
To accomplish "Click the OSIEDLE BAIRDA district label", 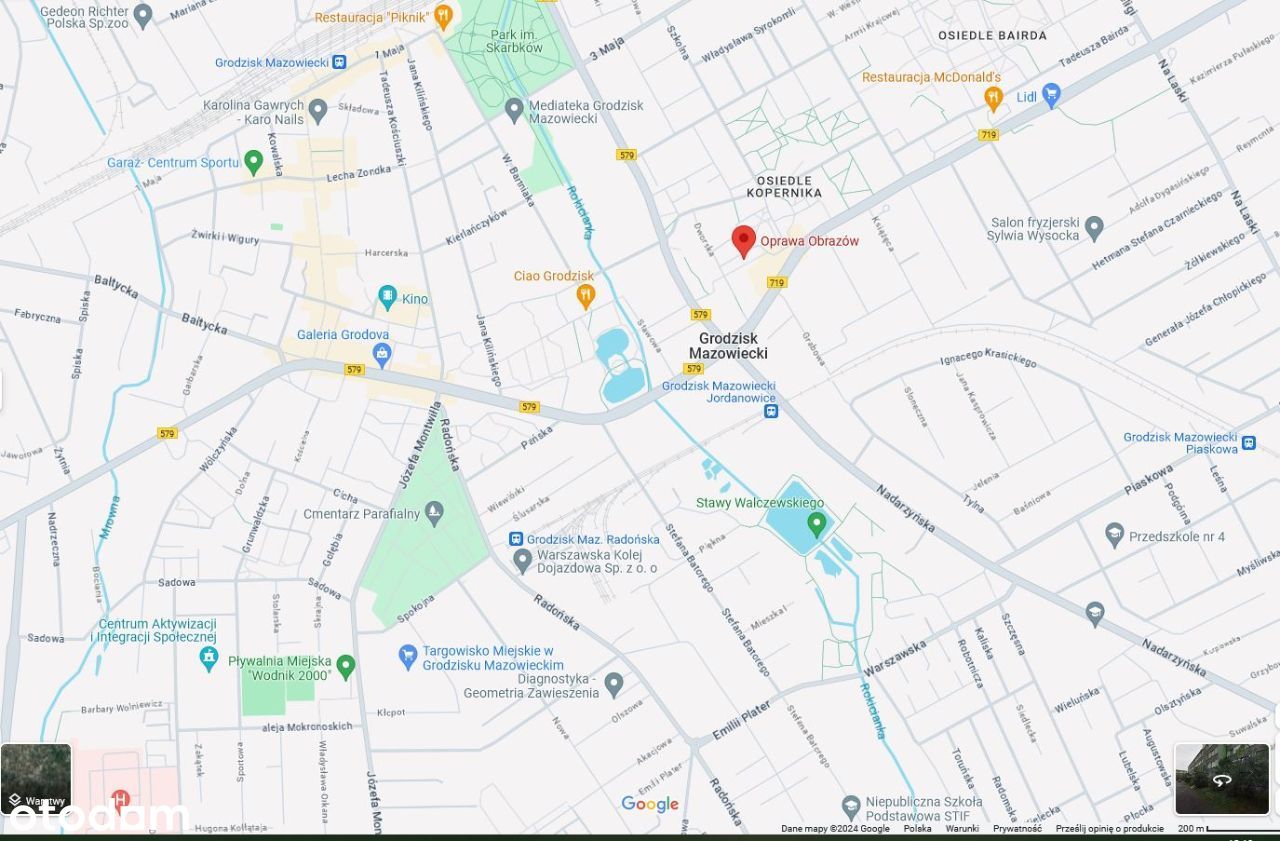I will (x=992, y=35).
